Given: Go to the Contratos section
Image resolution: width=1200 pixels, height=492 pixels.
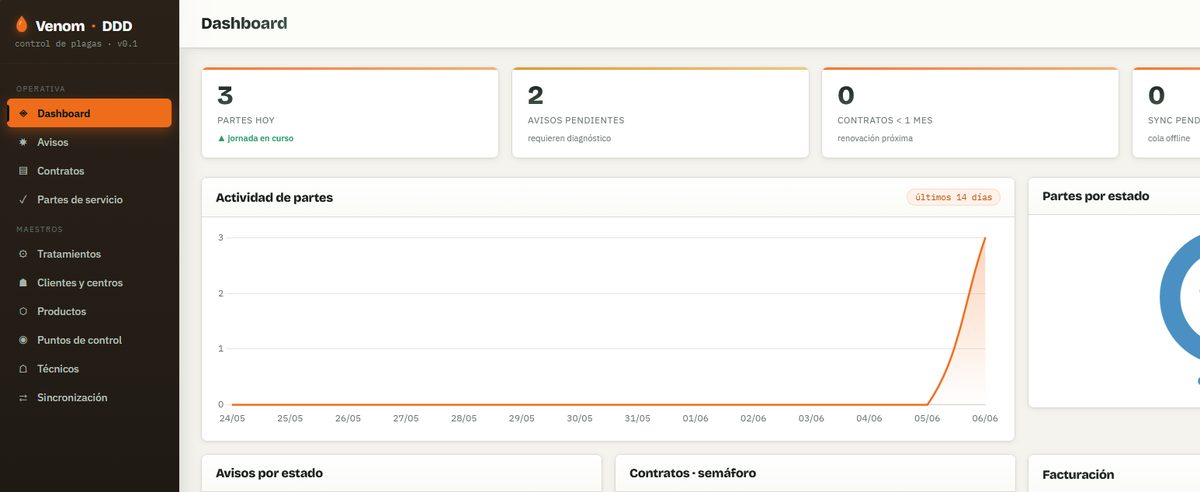Looking at the screenshot, I should click(89, 171).
